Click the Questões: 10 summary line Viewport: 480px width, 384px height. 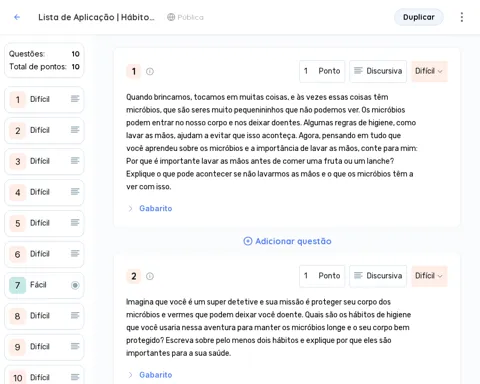coord(44,54)
